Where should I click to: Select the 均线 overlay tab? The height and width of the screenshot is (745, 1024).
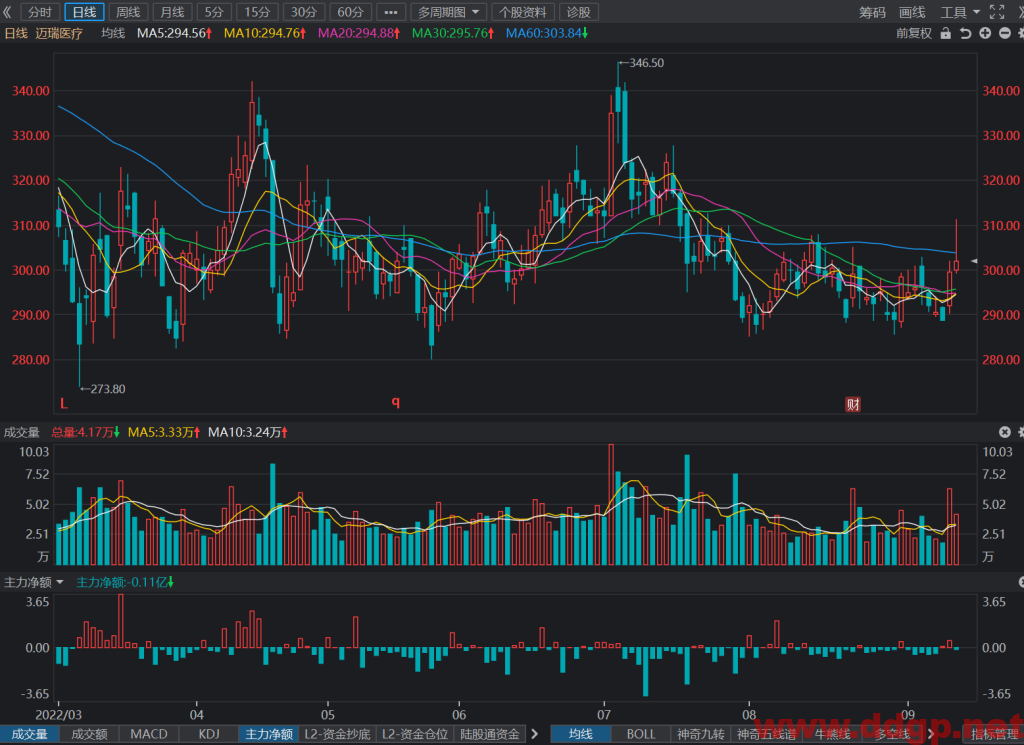581,734
